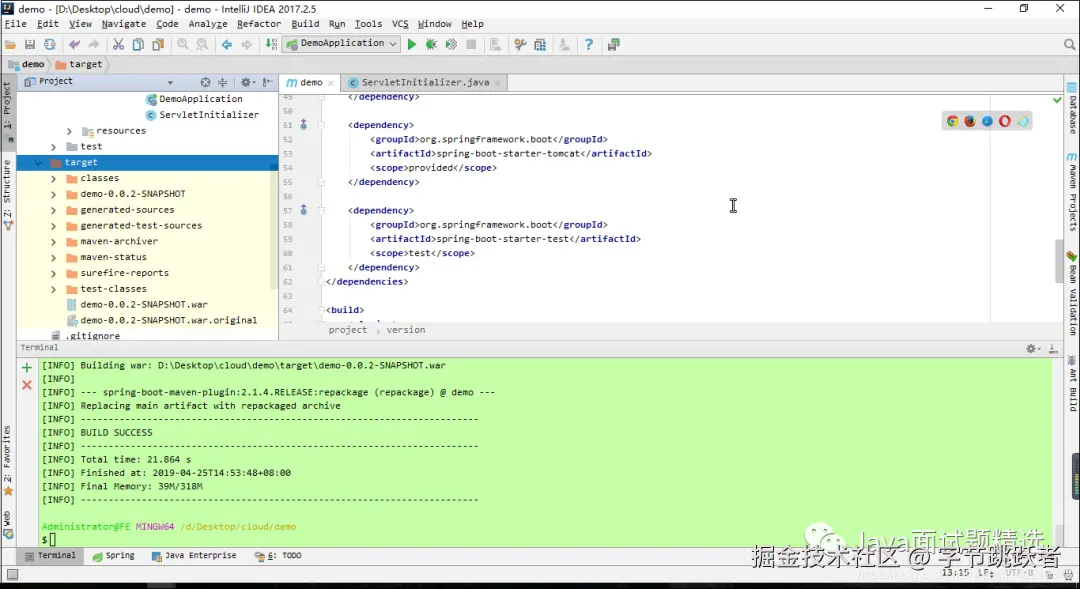The image size is (1080, 589).
Task: Expand the surefire-reports folder
Action: (53, 273)
